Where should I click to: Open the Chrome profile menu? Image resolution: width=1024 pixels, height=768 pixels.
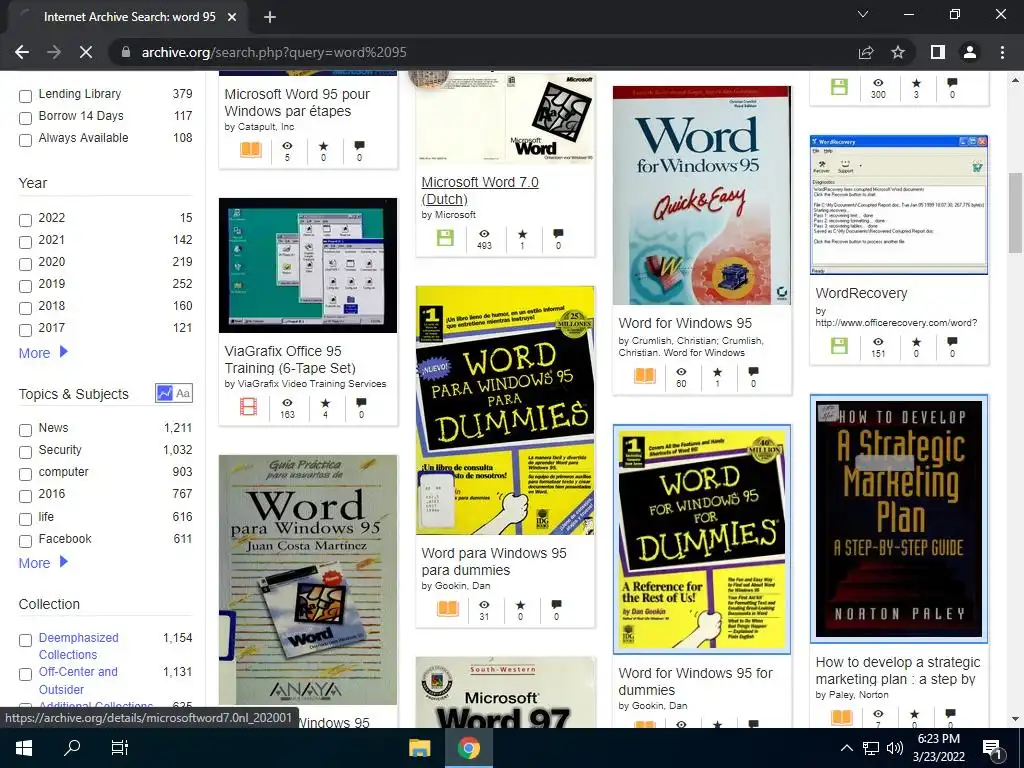(x=970, y=52)
